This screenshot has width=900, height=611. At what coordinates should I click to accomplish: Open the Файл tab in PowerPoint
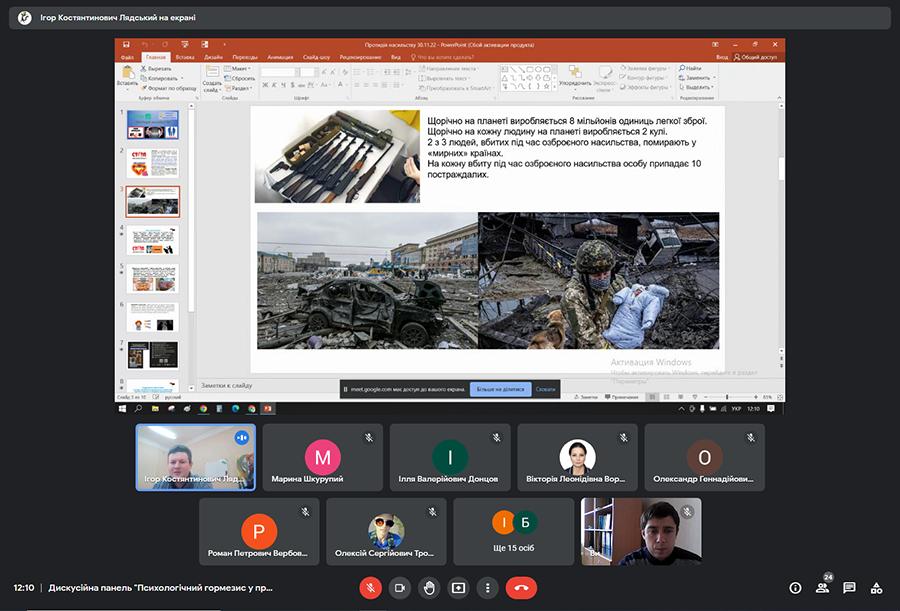tap(127, 57)
